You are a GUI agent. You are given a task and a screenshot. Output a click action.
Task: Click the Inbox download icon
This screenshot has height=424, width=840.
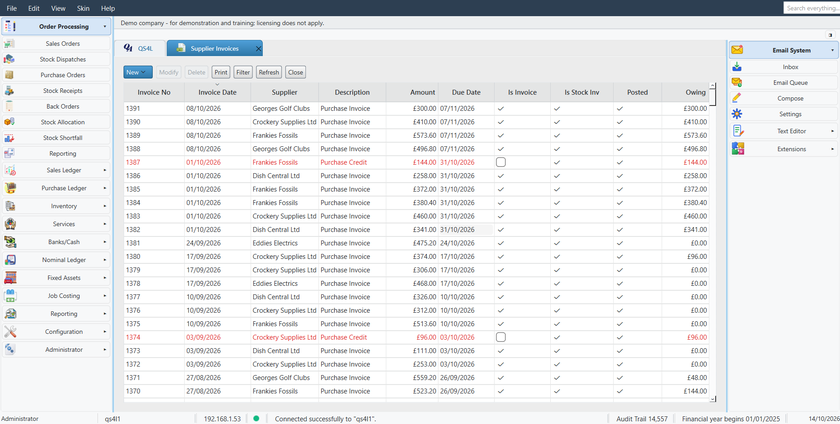(737, 67)
